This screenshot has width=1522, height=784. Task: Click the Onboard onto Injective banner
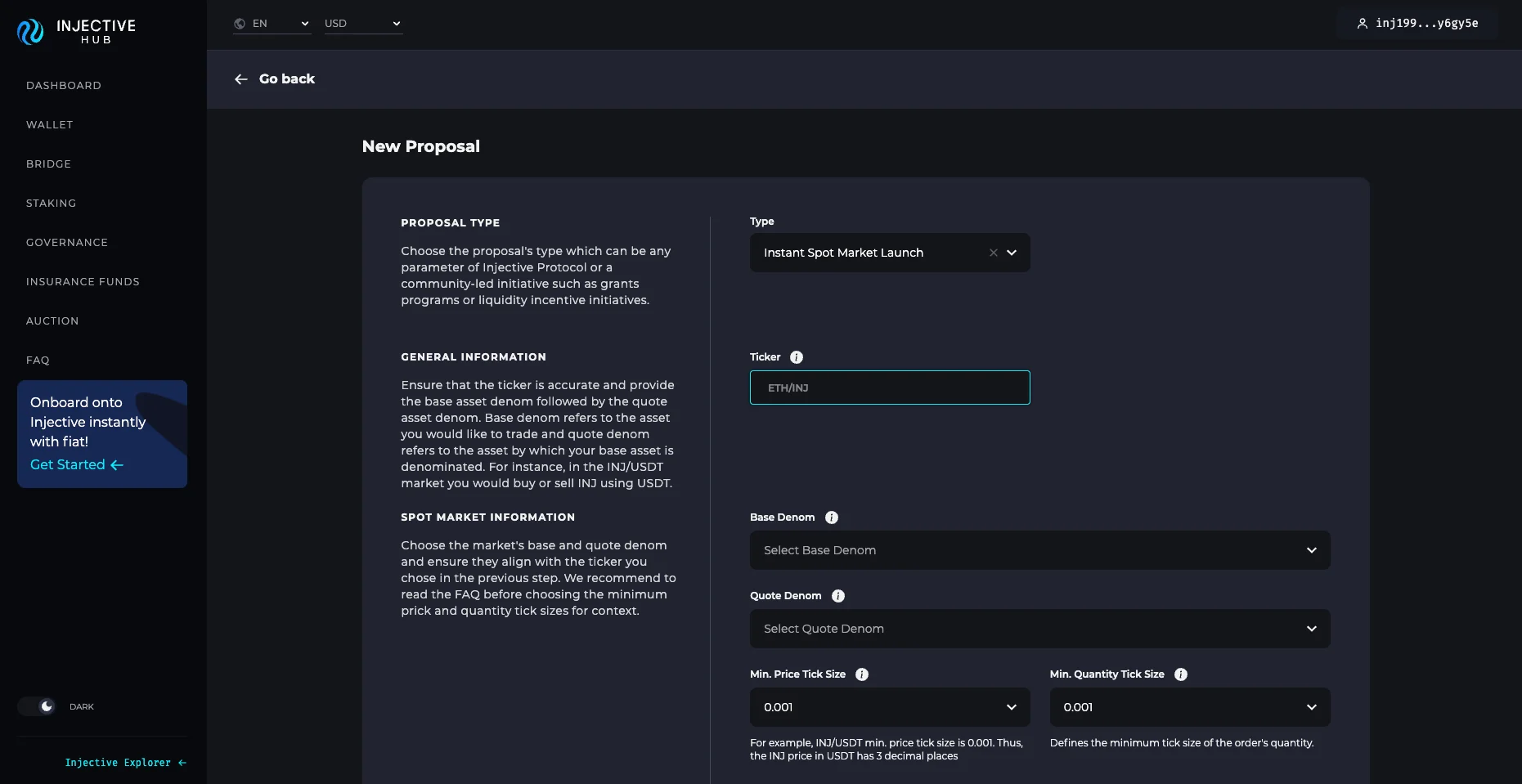click(x=102, y=434)
